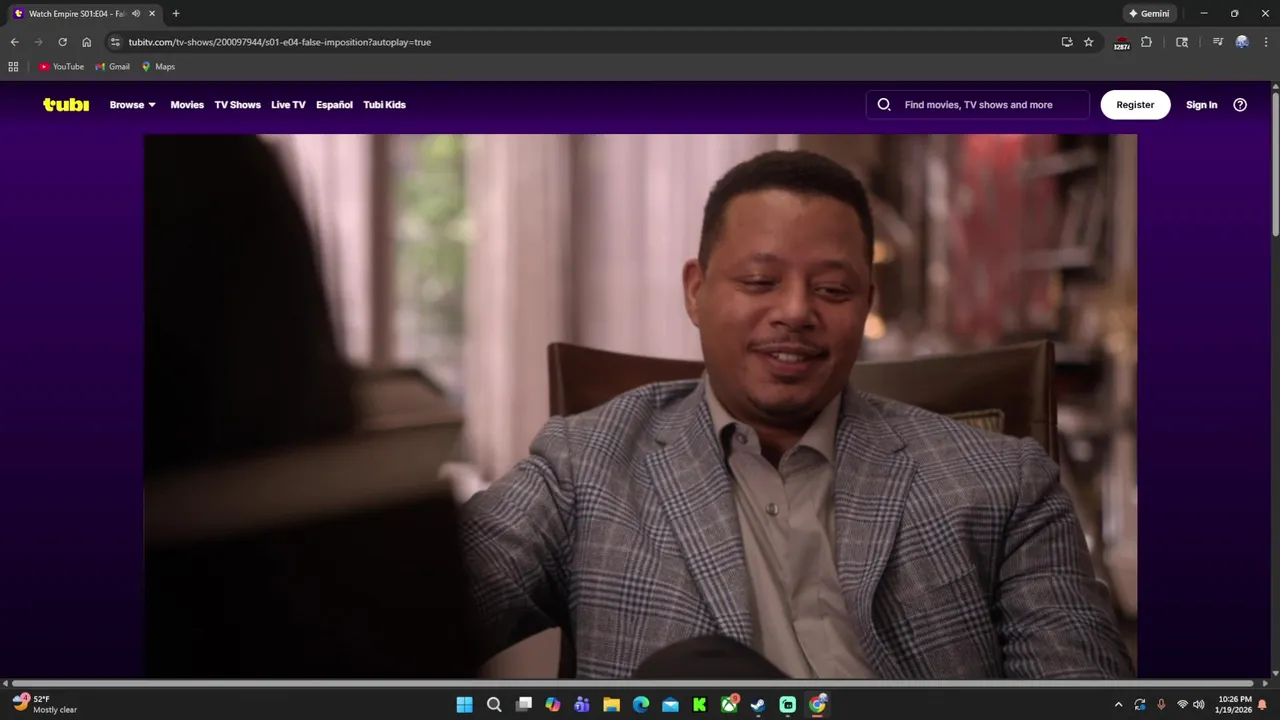This screenshot has height=720, width=1280.
Task: Reload the current page
Action: pos(62,42)
